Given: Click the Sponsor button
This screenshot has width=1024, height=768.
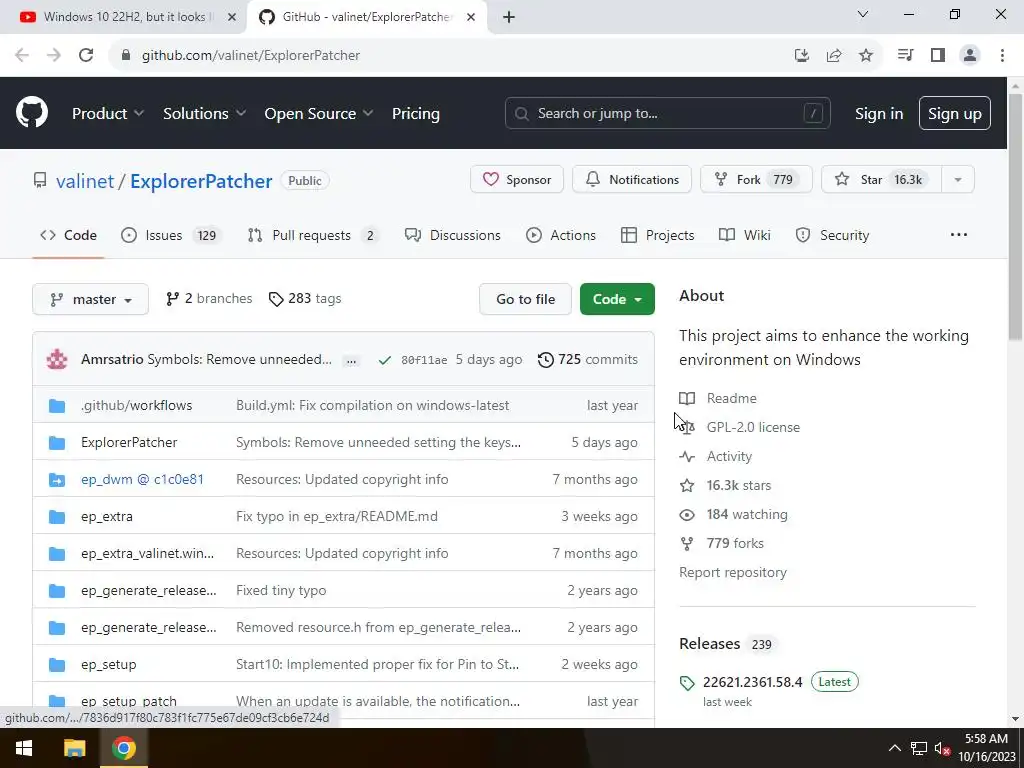Looking at the screenshot, I should pos(517,180).
